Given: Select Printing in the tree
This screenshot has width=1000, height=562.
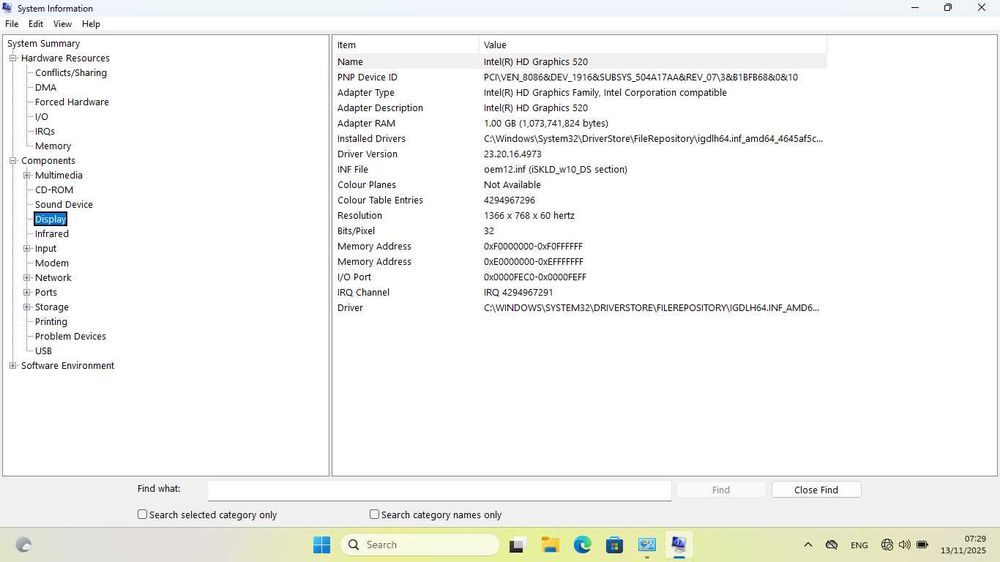Looking at the screenshot, I should point(51,322).
